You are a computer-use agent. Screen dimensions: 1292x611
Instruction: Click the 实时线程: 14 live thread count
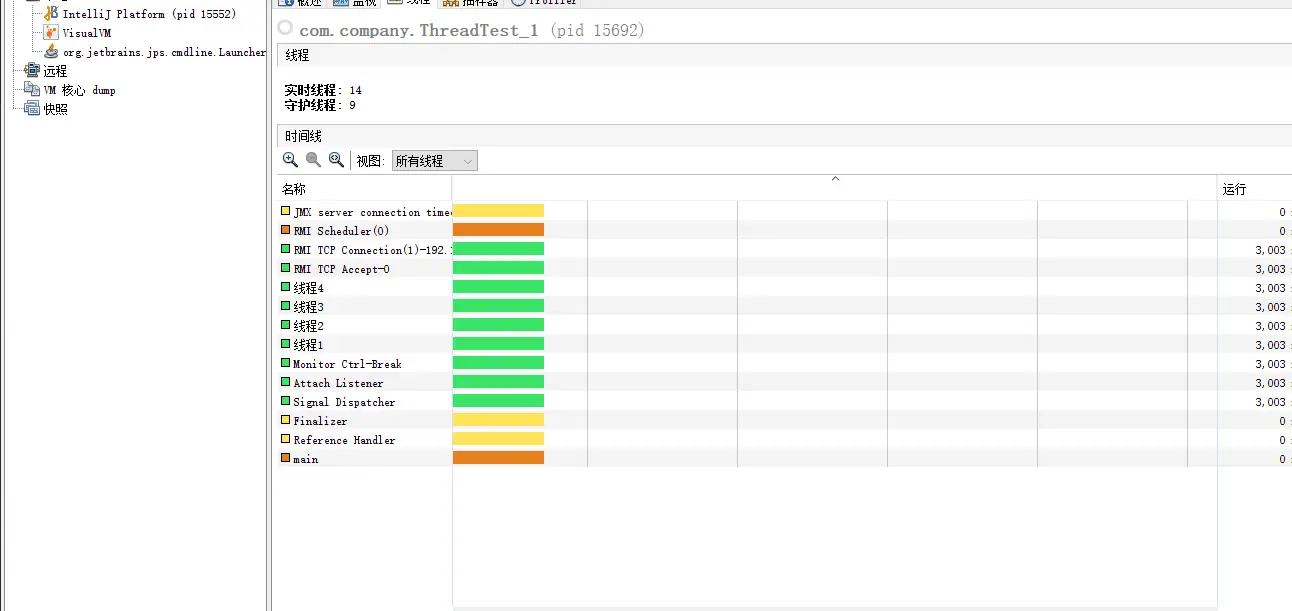[323, 90]
